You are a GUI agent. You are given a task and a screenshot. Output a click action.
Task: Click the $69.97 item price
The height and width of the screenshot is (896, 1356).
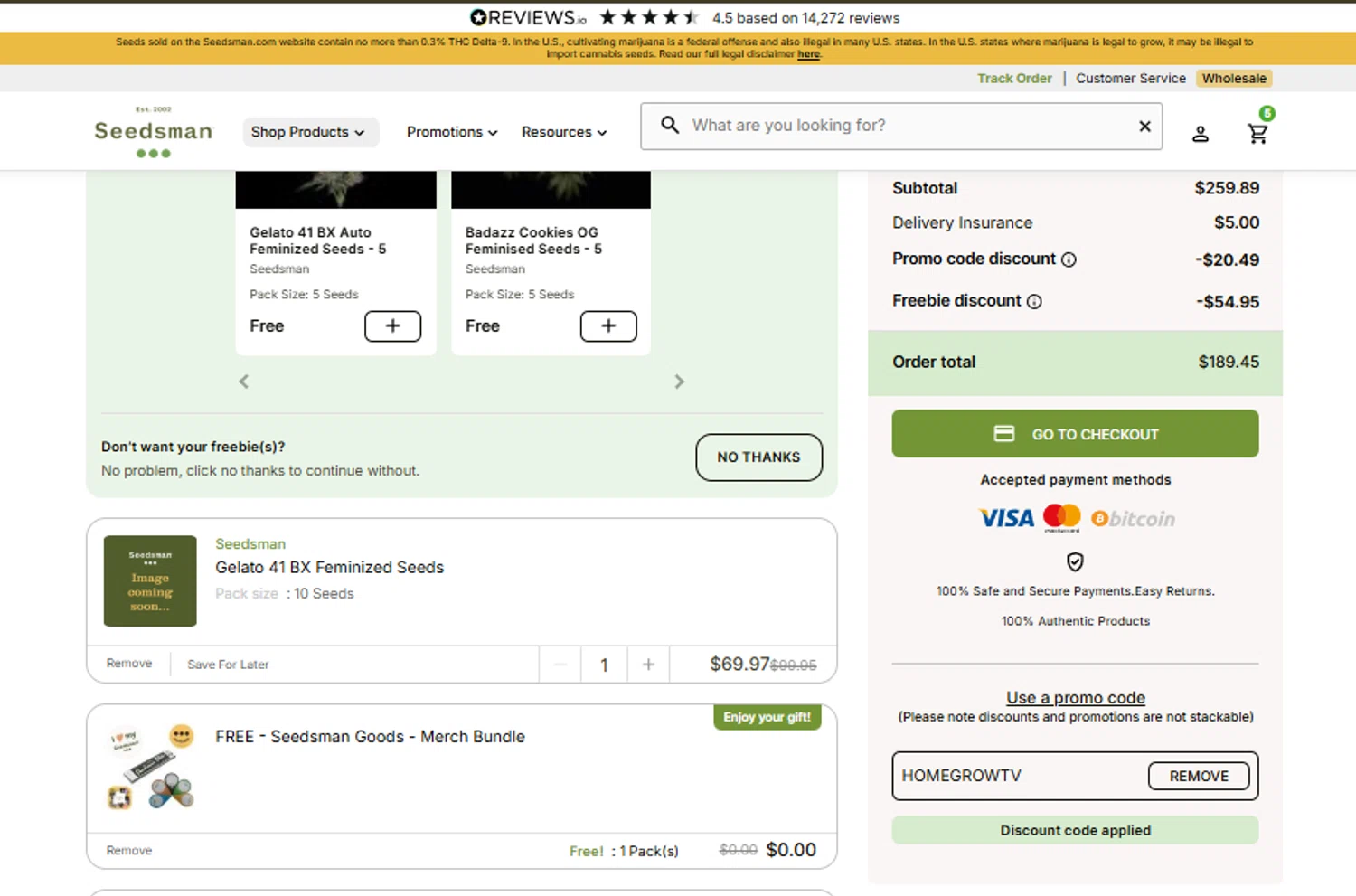(739, 665)
